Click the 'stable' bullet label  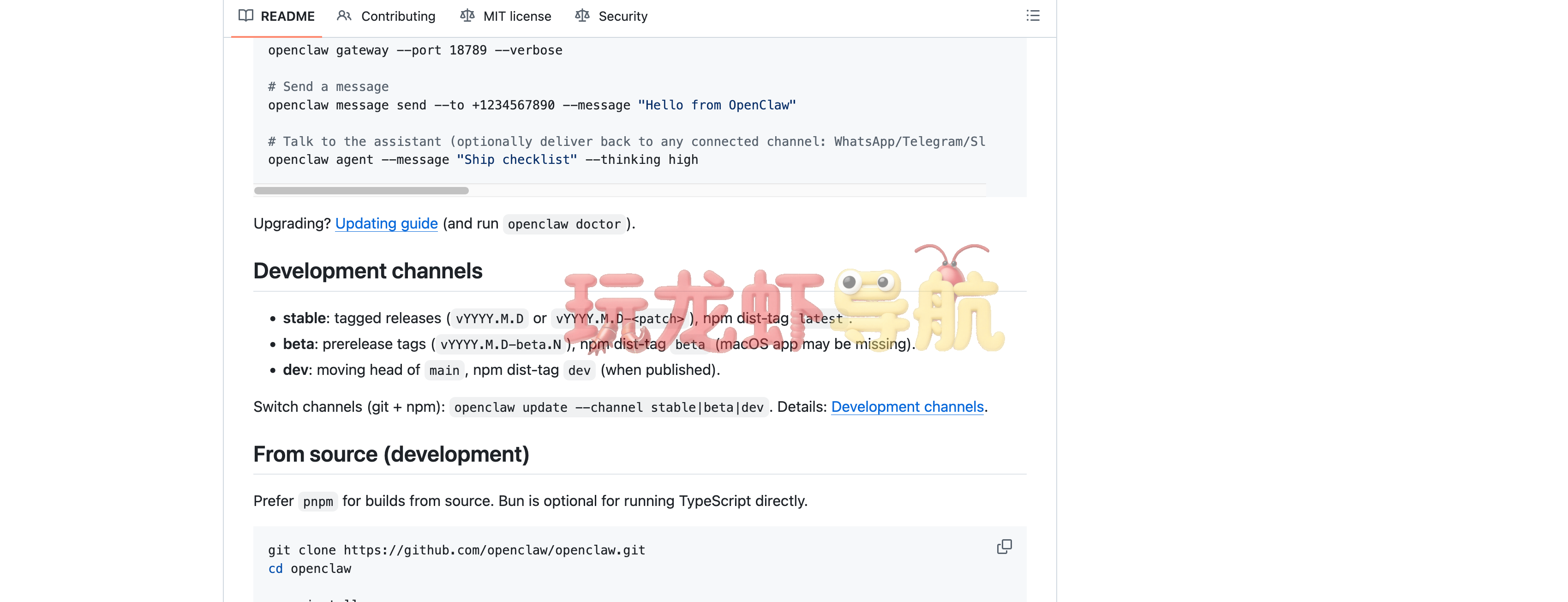[x=305, y=318]
